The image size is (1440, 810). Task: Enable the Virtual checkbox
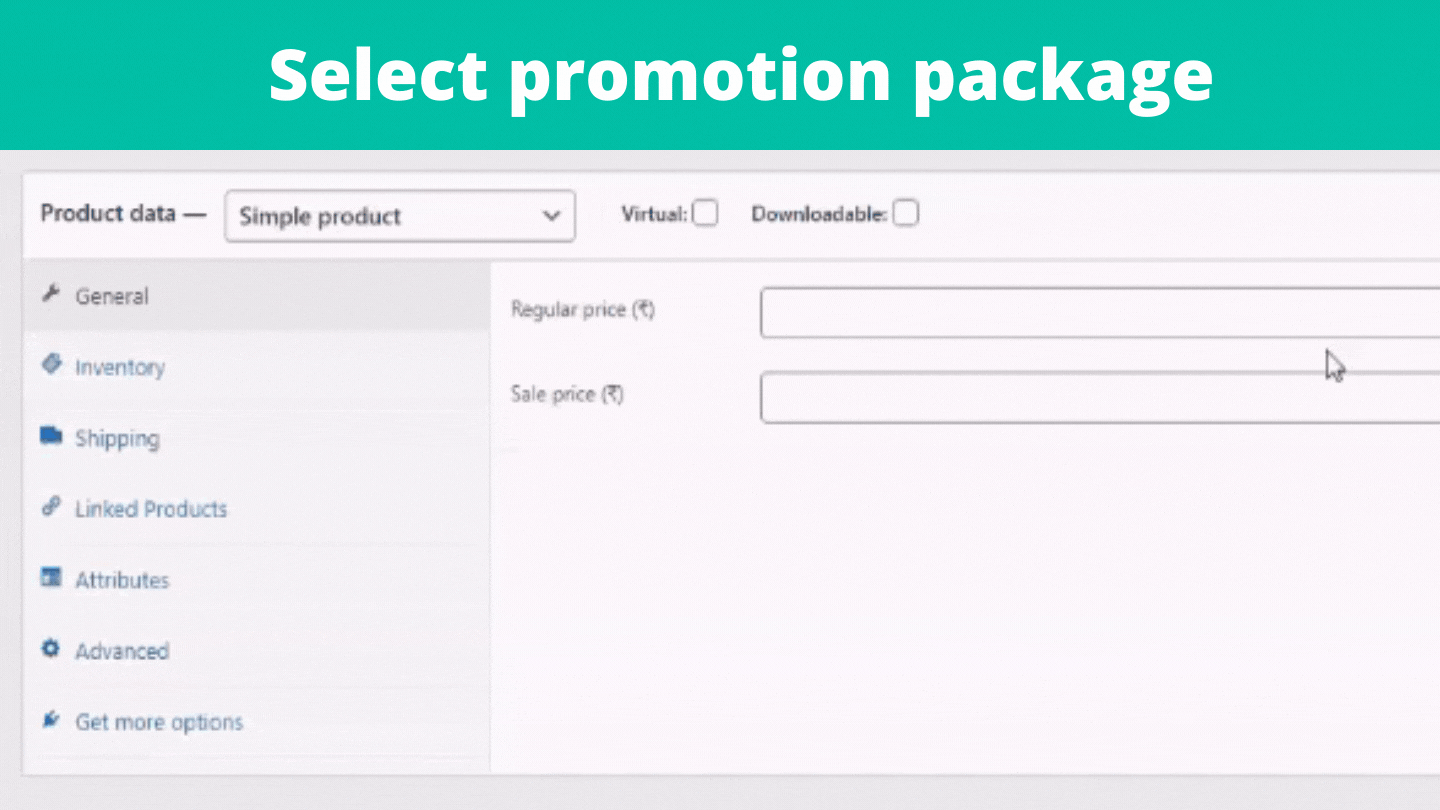click(706, 213)
